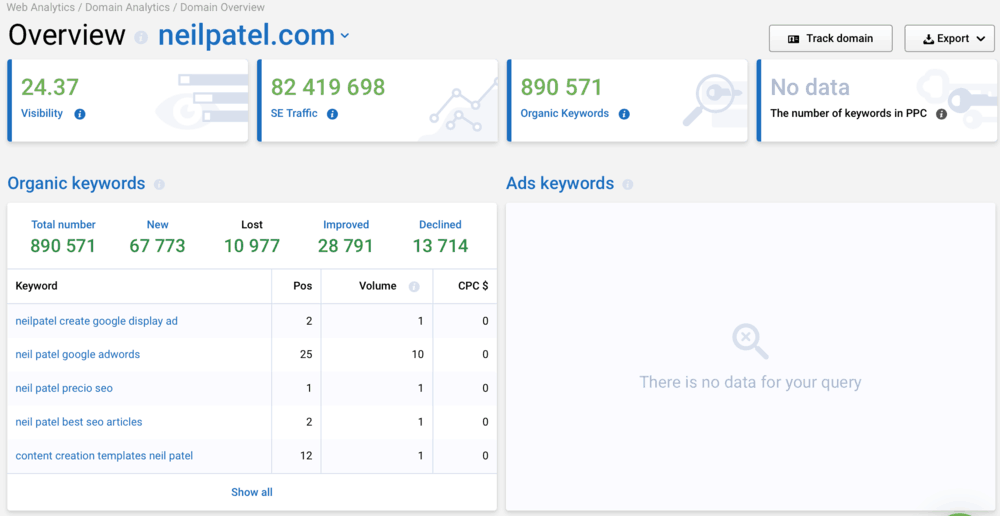Click the Keyword column header

click(x=36, y=286)
